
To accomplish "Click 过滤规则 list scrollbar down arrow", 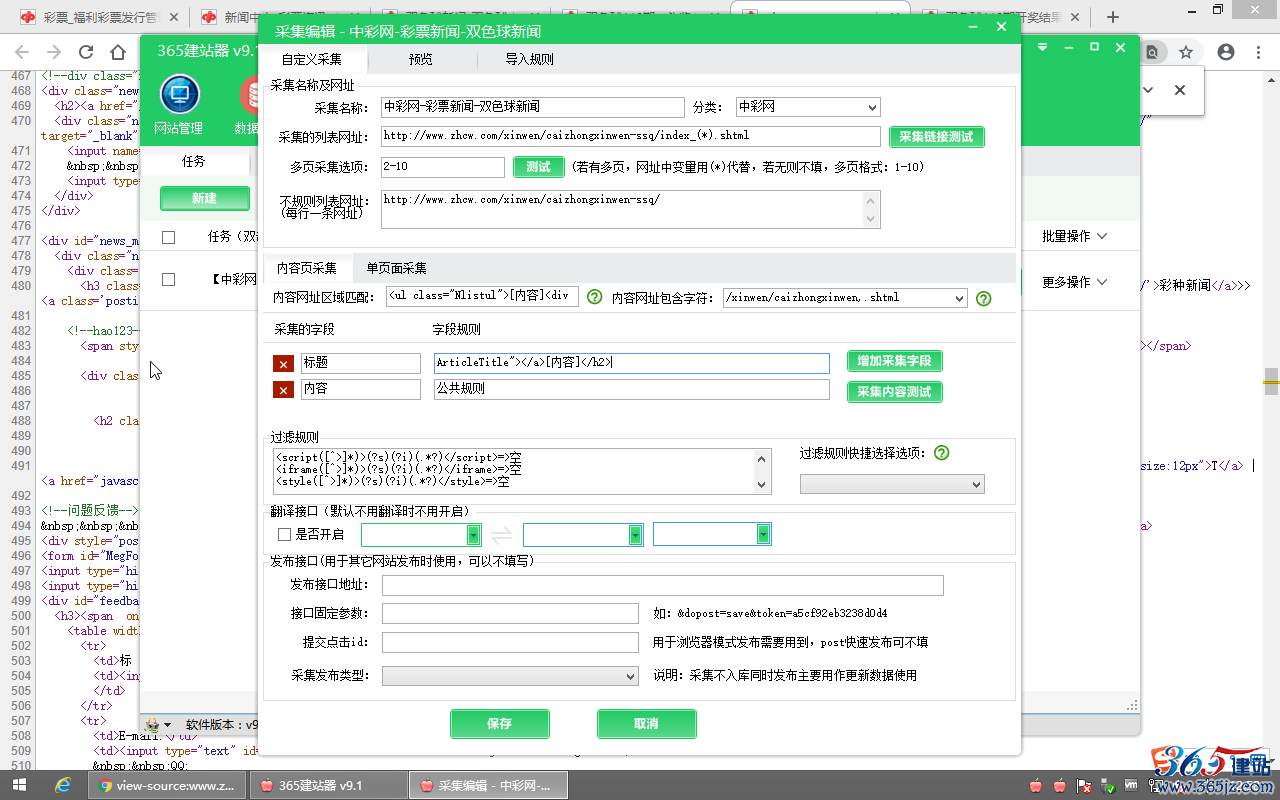I will pos(763,485).
